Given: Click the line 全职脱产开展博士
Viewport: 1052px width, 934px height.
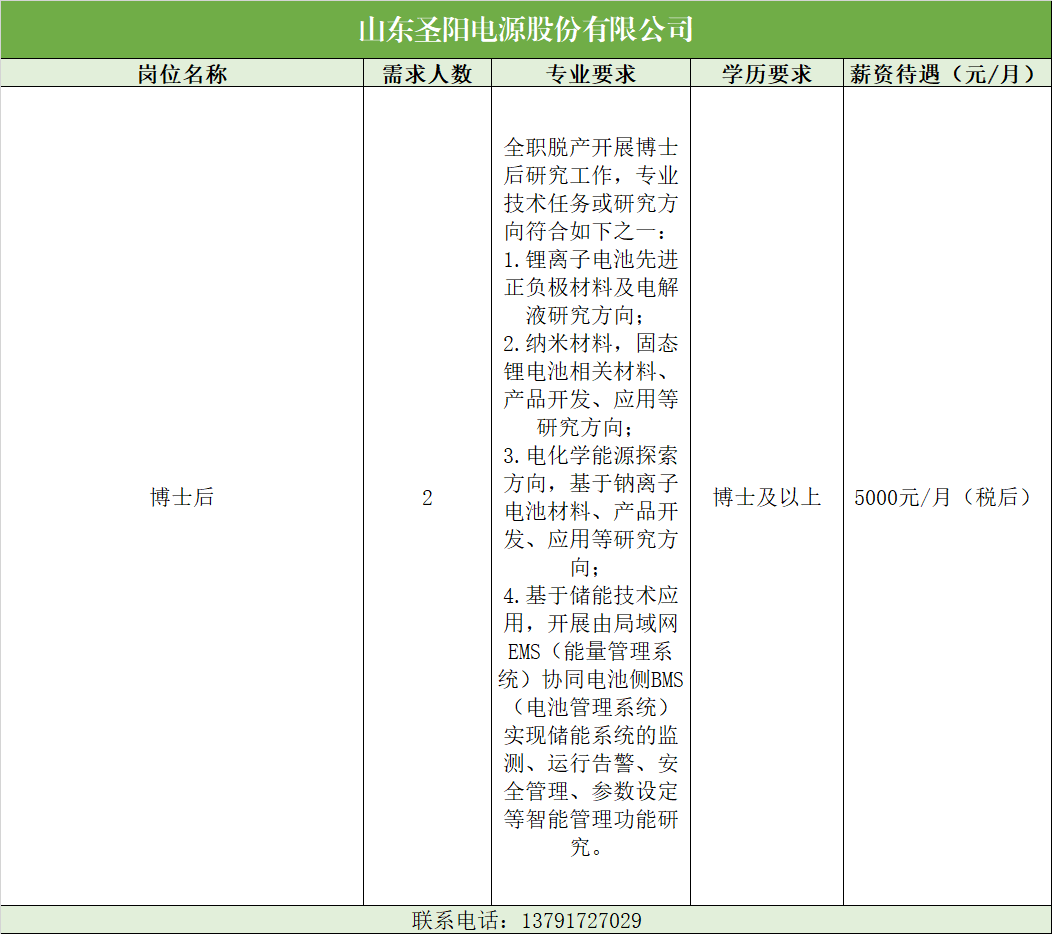Looking at the screenshot, I should pyautogui.click(x=590, y=147).
